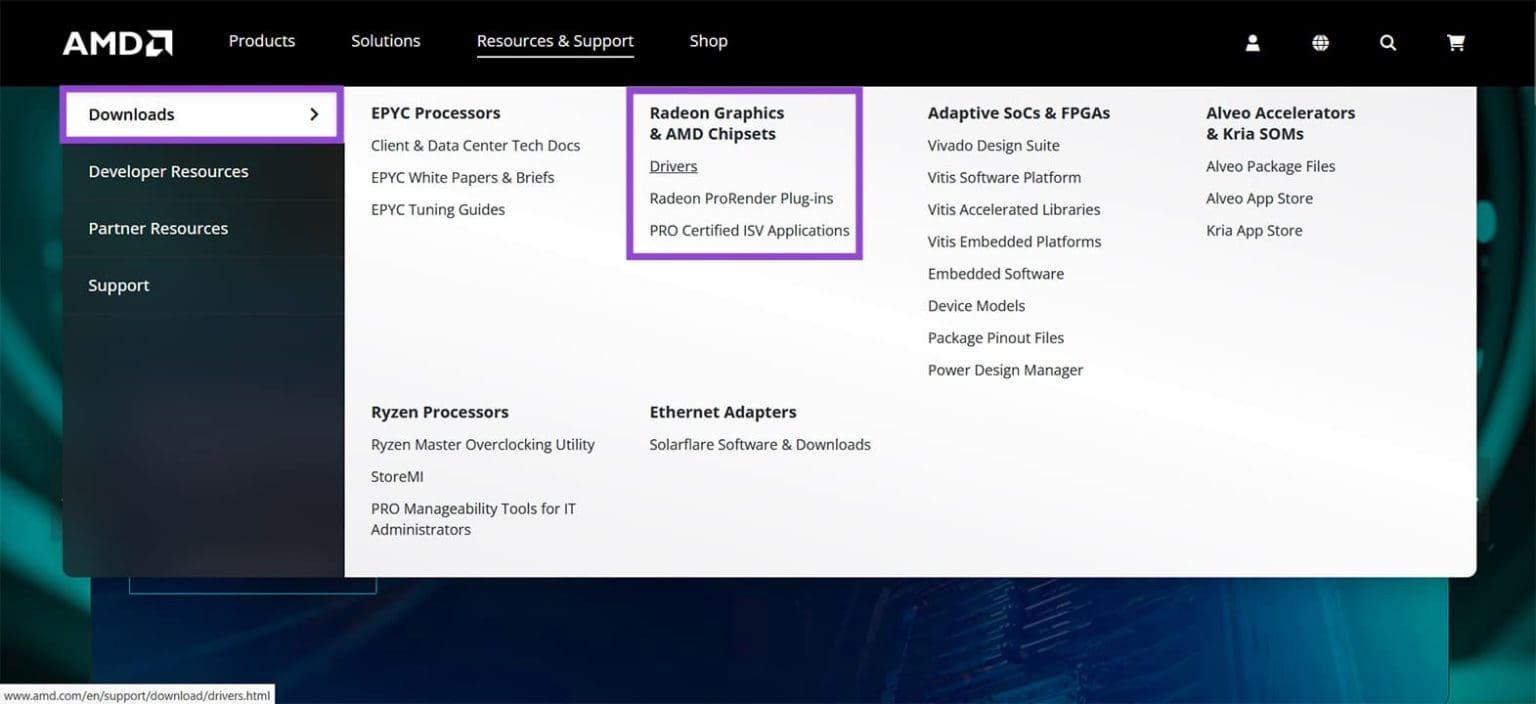The width and height of the screenshot is (1536, 704).
Task: Open EPYC Tuning Guides
Action: [437, 209]
